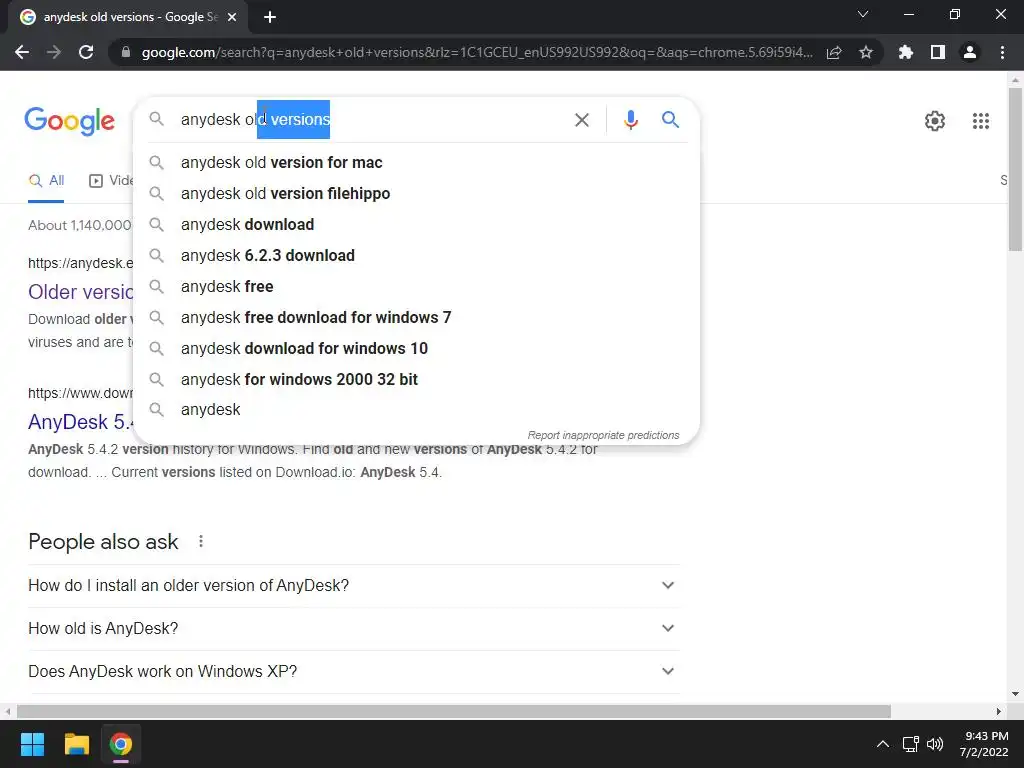Share this page icon in address bar
Image resolution: width=1024 pixels, height=768 pixels.
coord(834,52)
